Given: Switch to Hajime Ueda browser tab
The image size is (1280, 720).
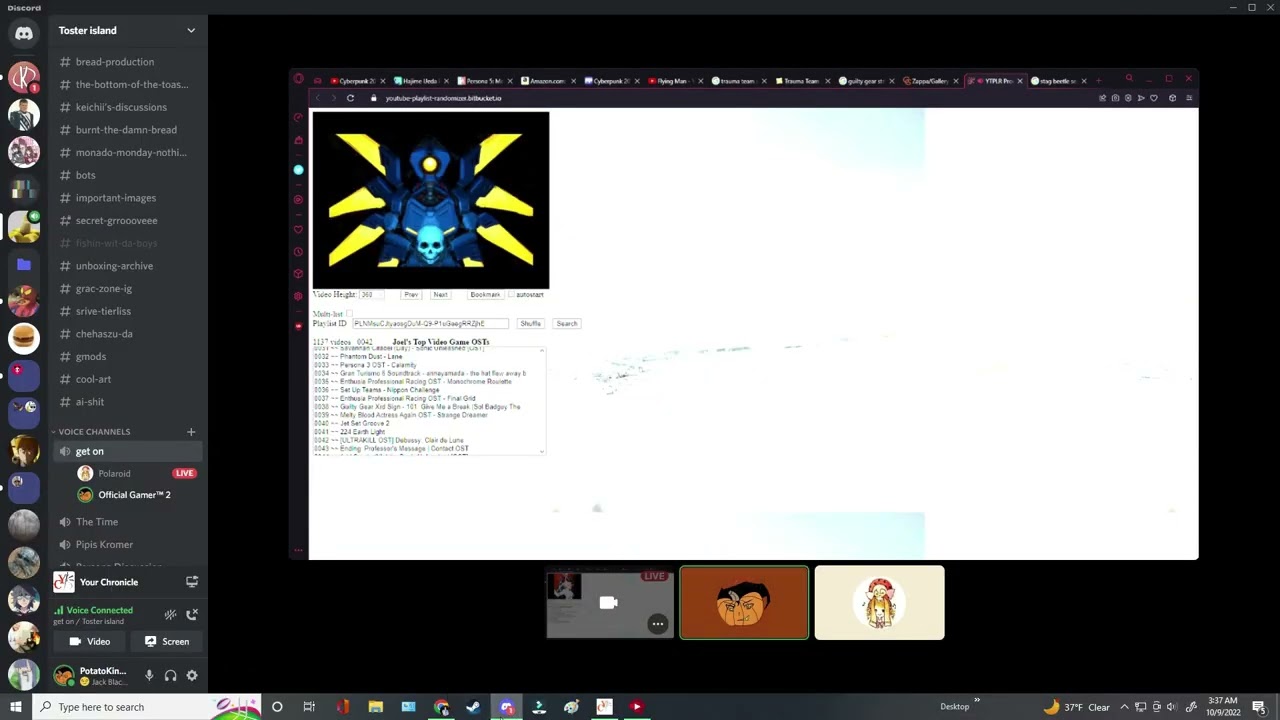Looking at the screenshot, I should click(x=421, y=81).
